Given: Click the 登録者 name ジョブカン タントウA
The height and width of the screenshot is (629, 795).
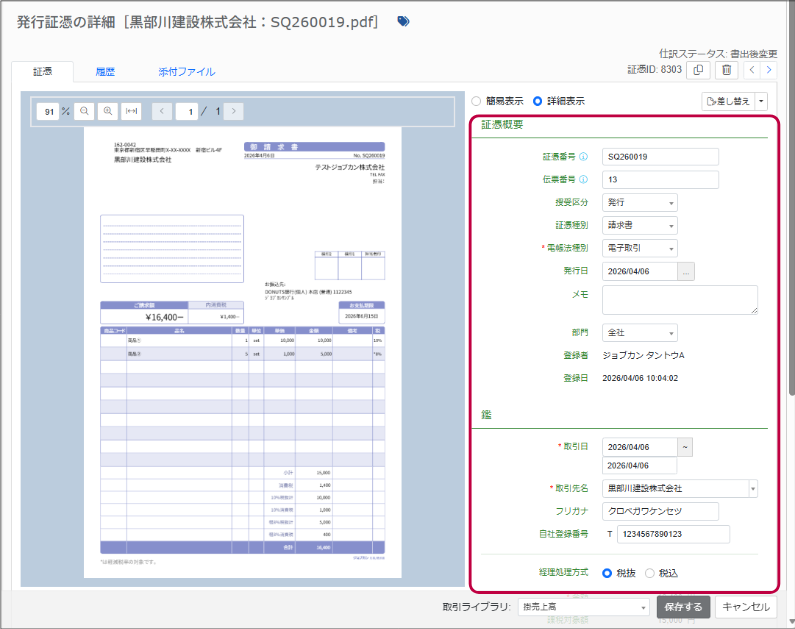Looking at the screenshot, I should [643, 355].
